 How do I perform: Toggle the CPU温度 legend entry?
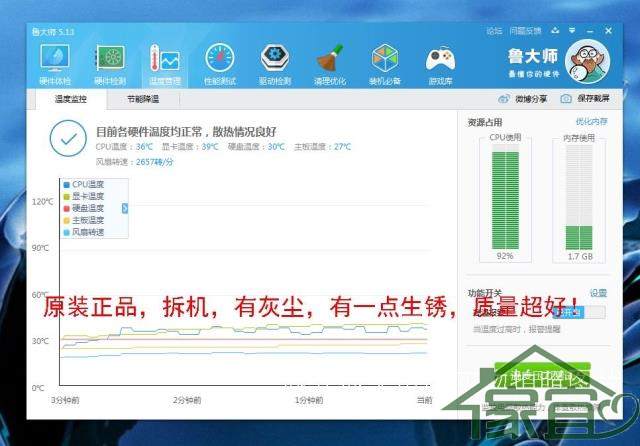pyautogui.click(x=84, y=184)
